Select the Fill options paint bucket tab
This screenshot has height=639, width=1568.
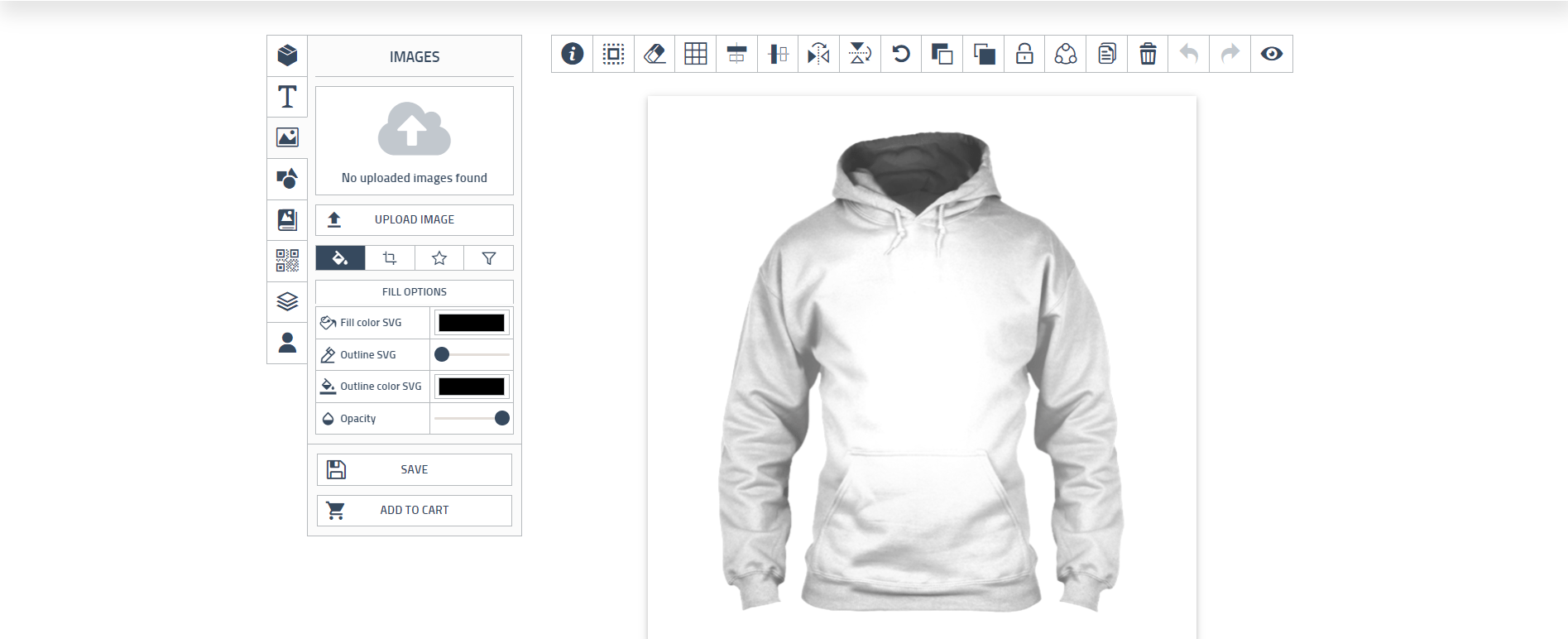coord(340,258)
